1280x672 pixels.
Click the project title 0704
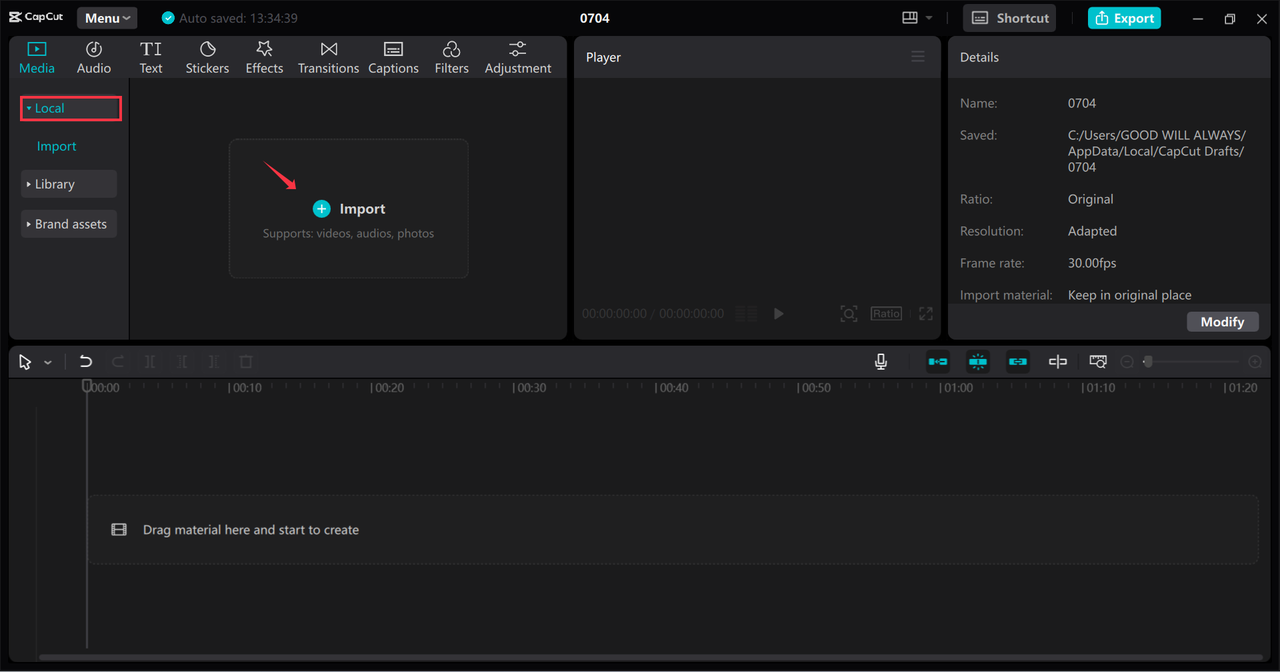click(x=595, y=18)
